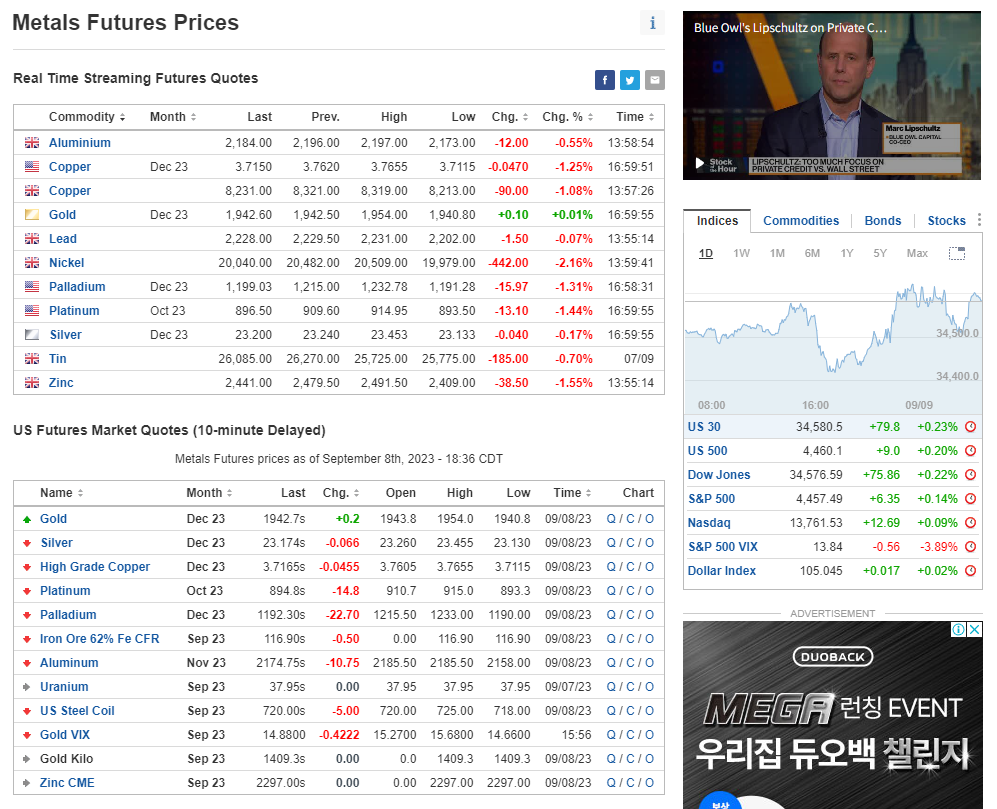Open O chart link in Aluminum delayed row
997x809 pixels.
pyautogui.click(x=649, y=663)
